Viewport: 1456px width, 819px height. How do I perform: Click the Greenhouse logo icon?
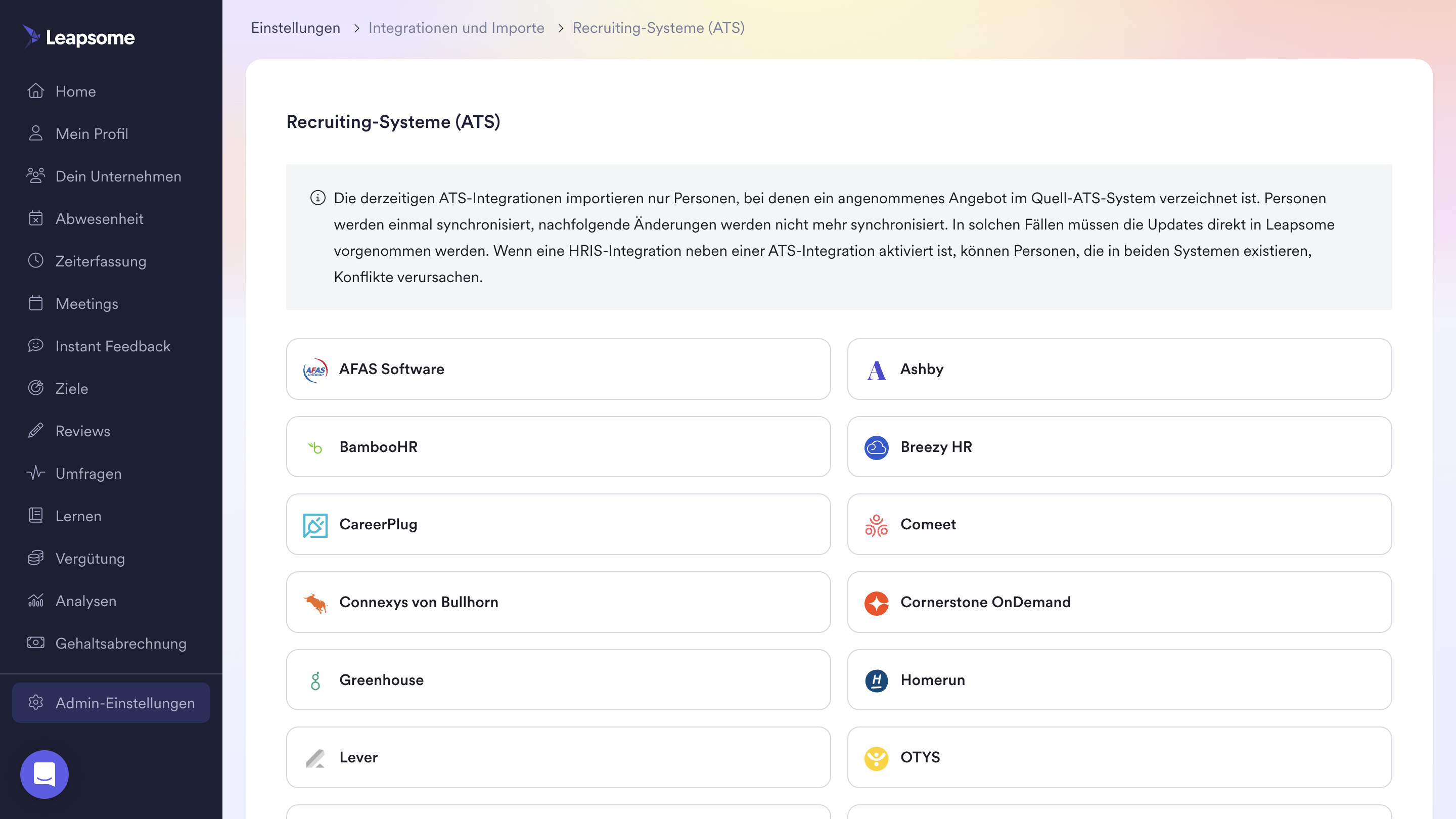click(x=315, y=680)
